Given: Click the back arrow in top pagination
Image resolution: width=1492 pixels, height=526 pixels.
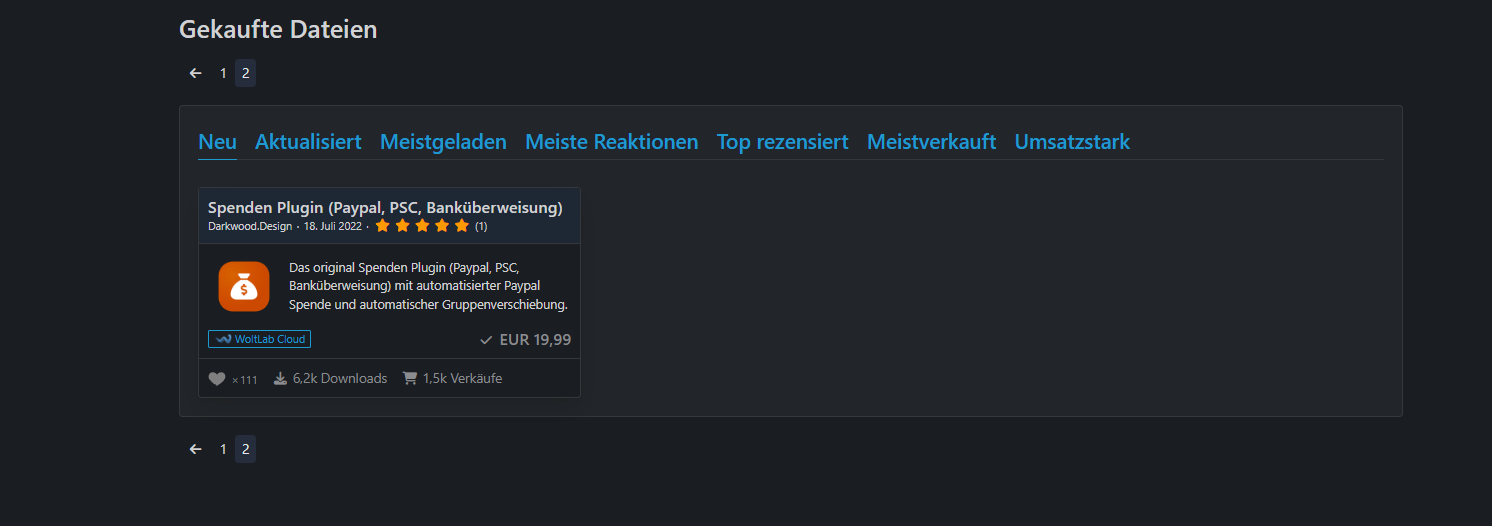Looking at the screenshot, I should 196,73.
